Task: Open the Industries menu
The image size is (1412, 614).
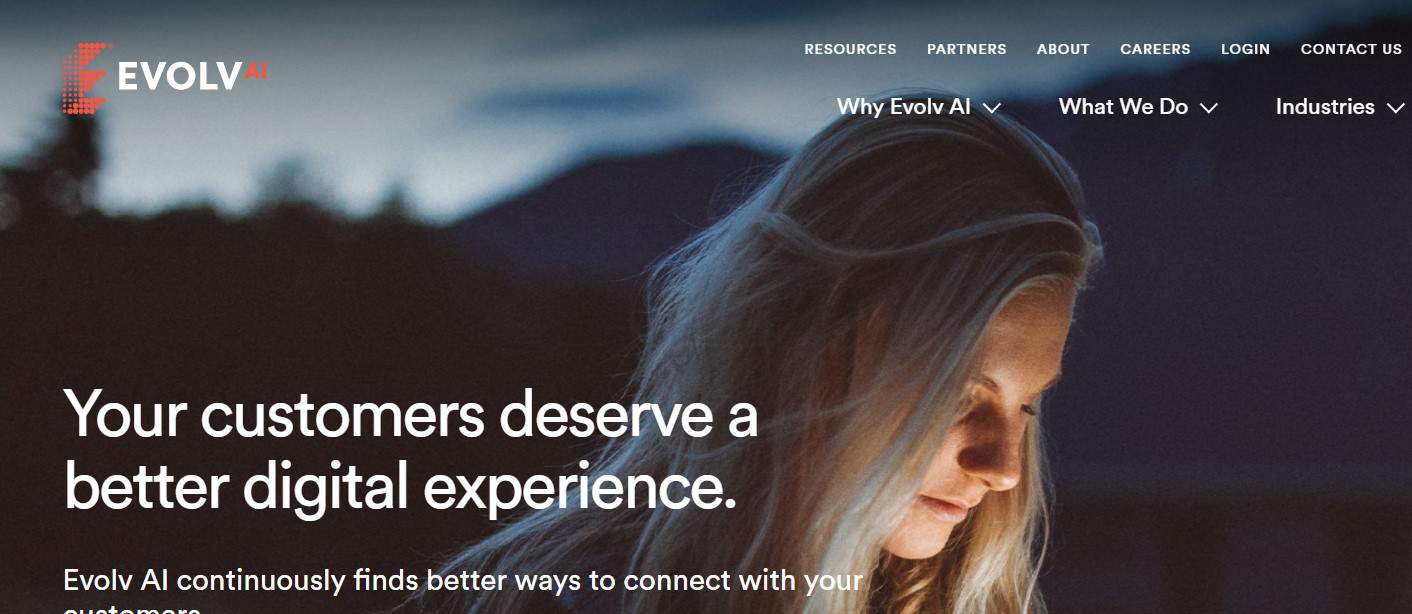Action: point(1325,107)
